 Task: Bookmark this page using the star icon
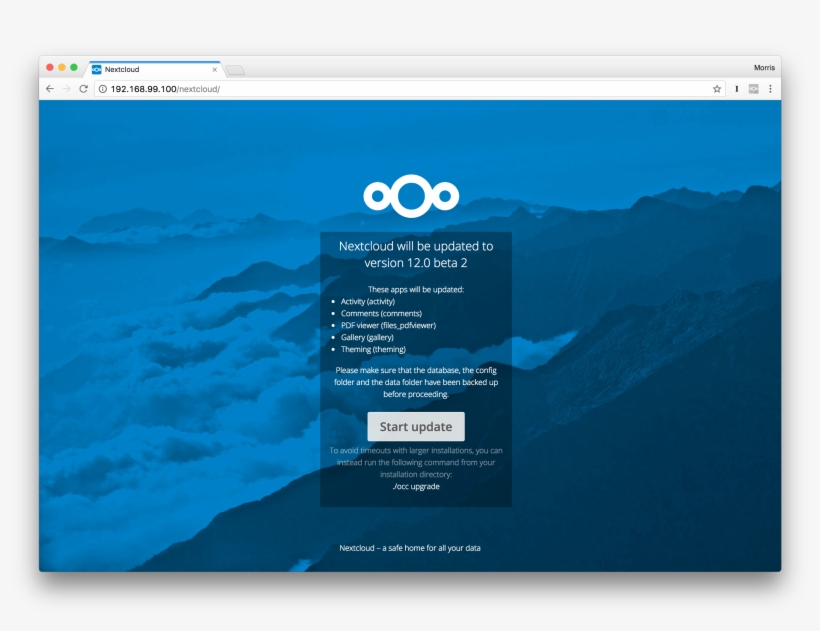(x=717, y=88)
